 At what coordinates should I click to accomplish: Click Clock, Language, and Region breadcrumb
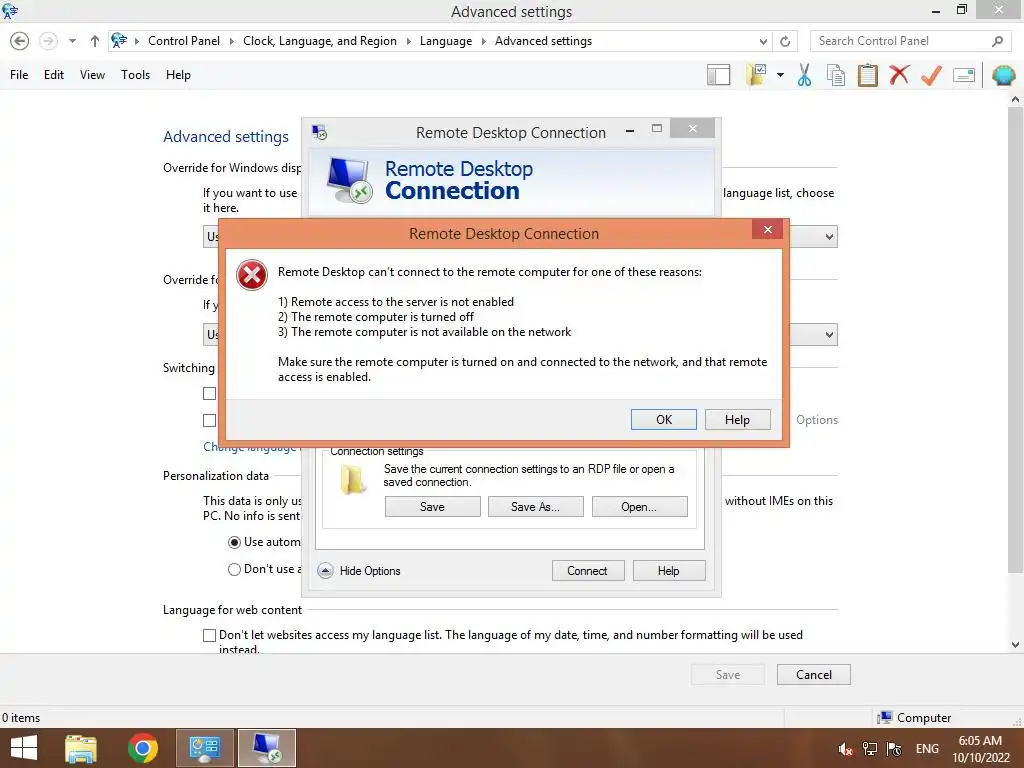tap(319, 41)
